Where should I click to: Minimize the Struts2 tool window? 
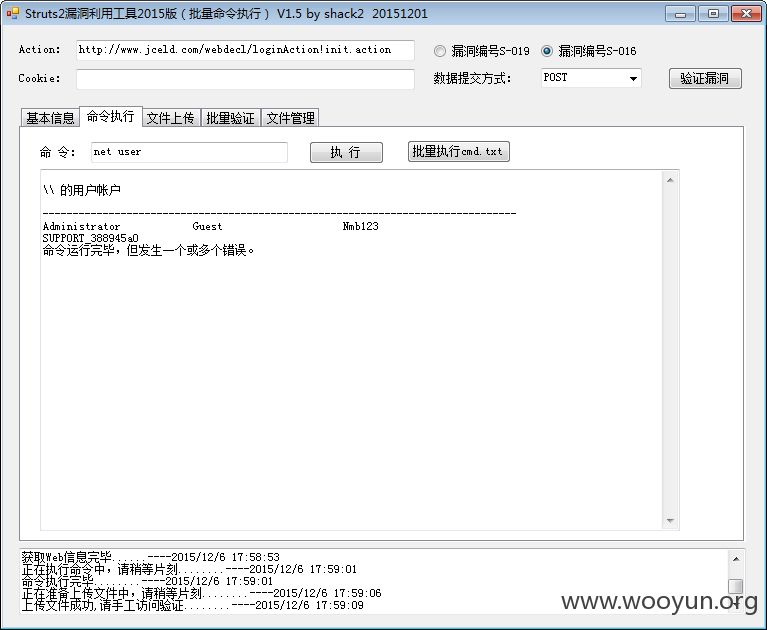[x=680, y=14]
